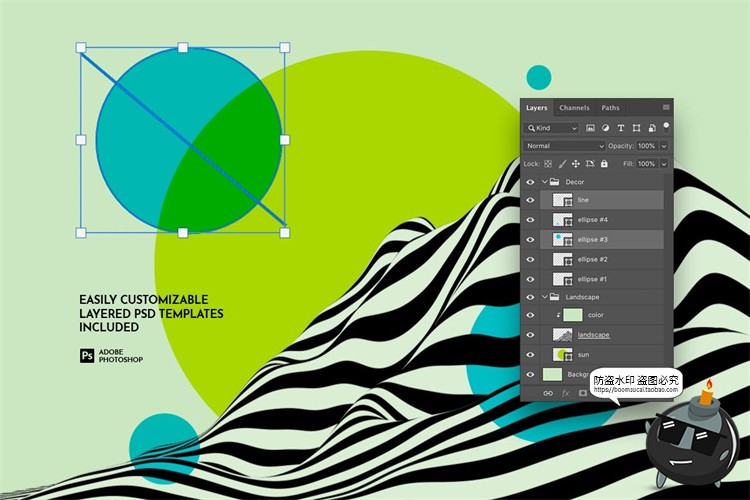Screen dimensions: 750x500
Task: Click the shape layer filter icon
Action: 636,128
